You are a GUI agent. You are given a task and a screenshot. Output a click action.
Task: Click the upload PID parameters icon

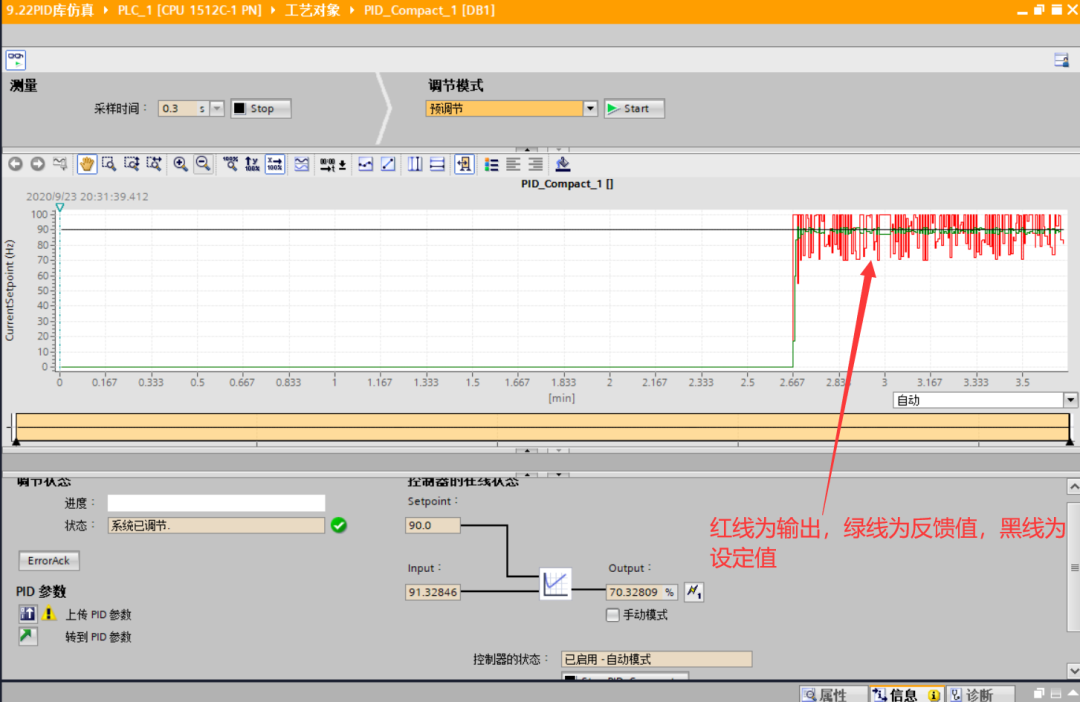coord(28,613)
